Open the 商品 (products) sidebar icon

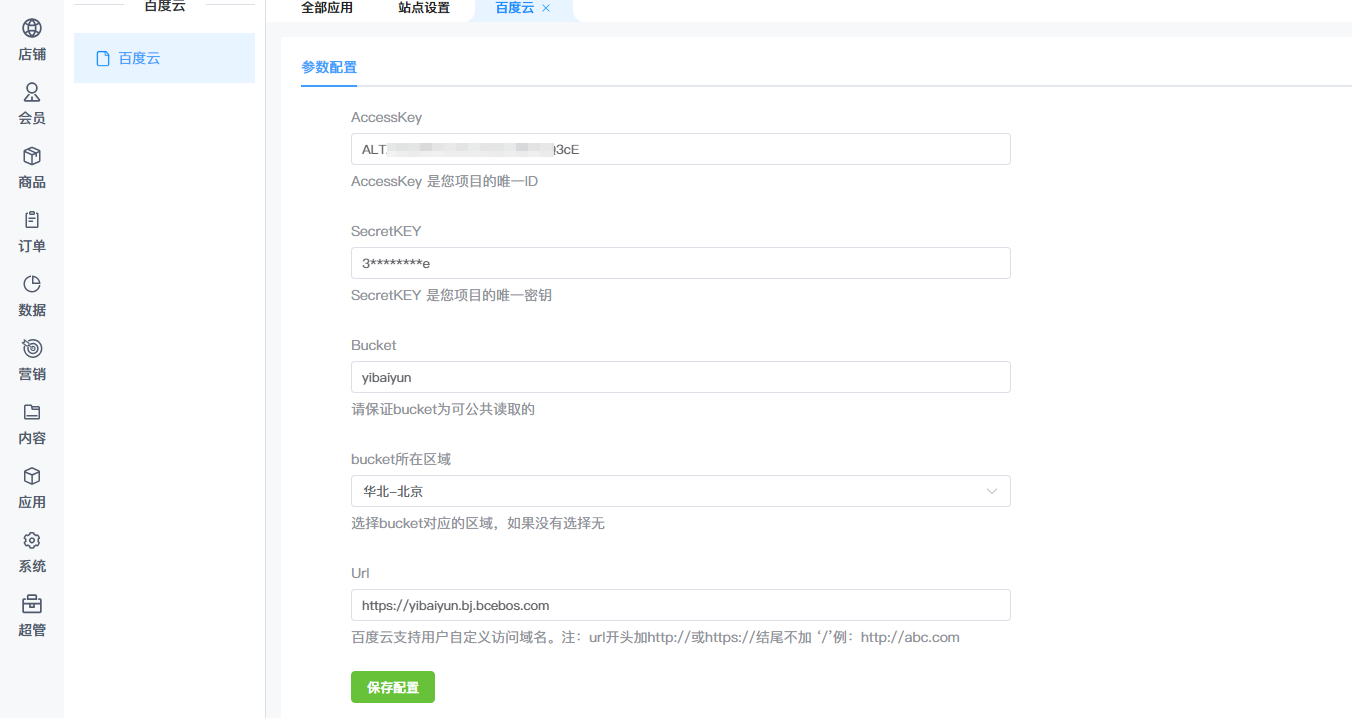point(32,156)
